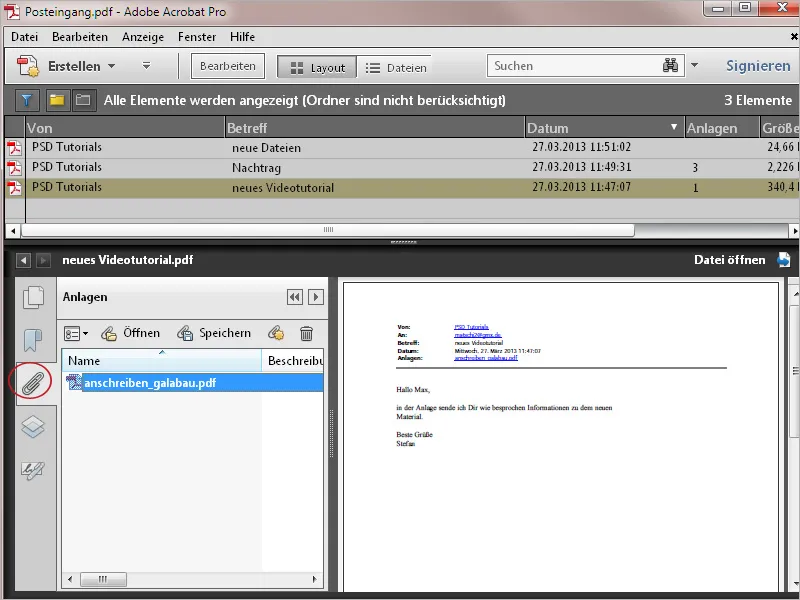Click the recipient email address link

478,335
